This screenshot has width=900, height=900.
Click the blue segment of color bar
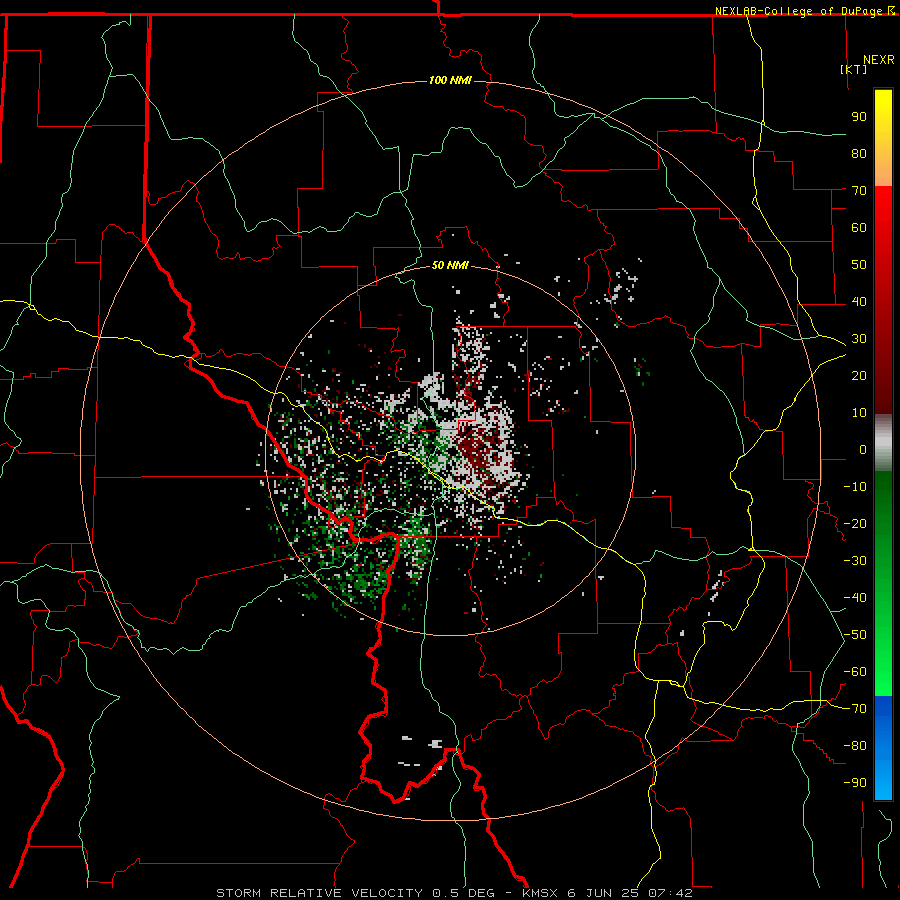pos(883,747)
